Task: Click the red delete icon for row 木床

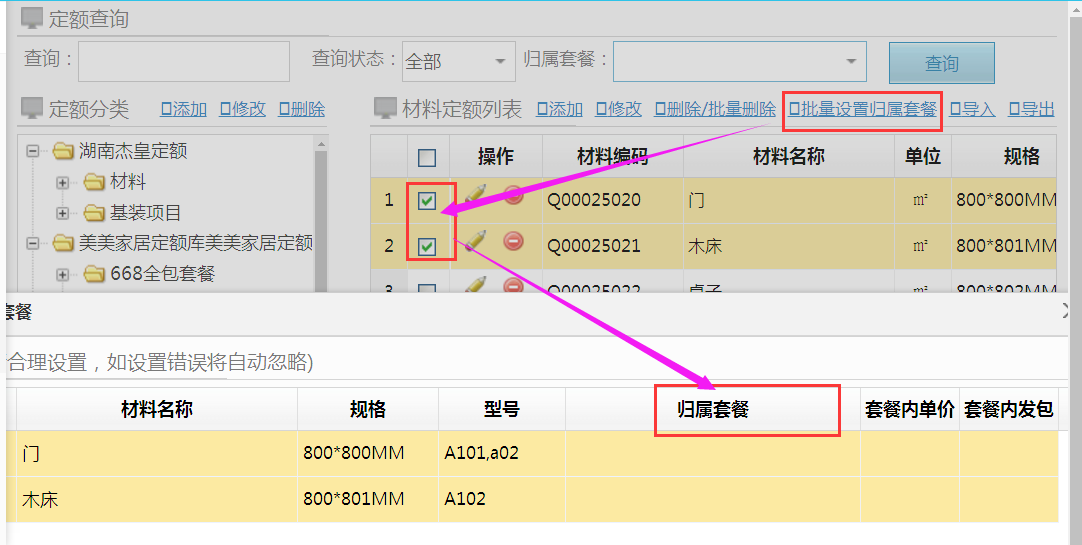Action: pos(513,241)
